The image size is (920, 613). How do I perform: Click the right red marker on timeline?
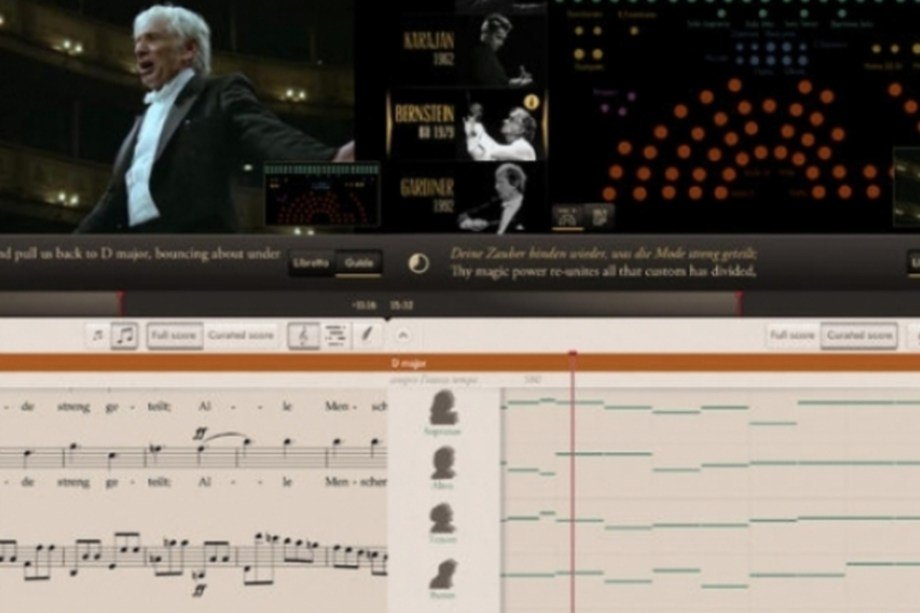click(739, 303)
